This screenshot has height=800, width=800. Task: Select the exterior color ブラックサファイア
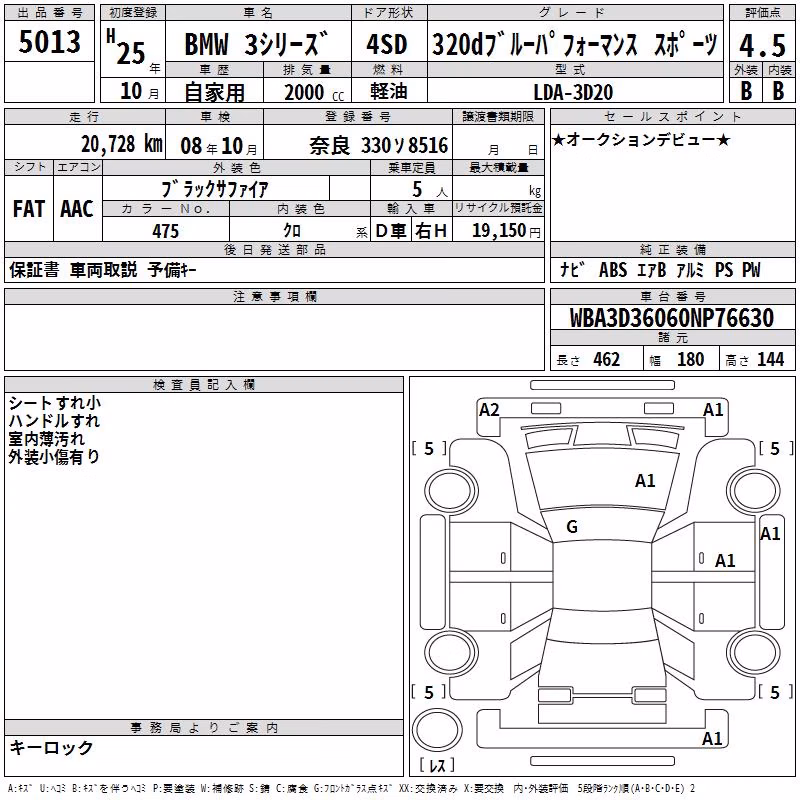[215, 189]
